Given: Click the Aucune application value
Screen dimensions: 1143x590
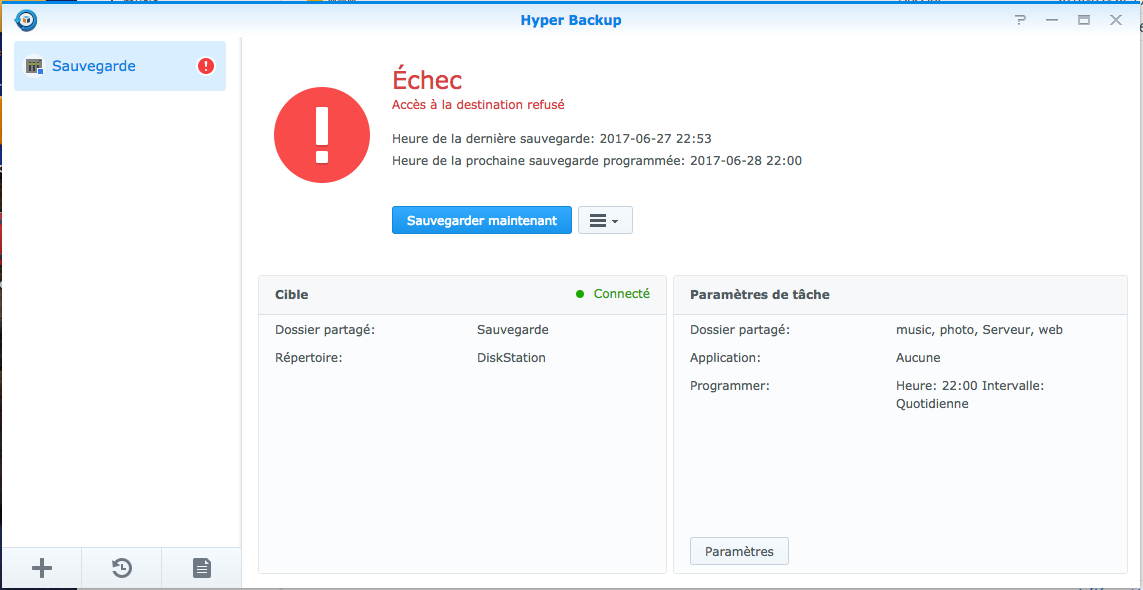Looking at the screenshot, I should pyautogui.click(x=918, y=357).
